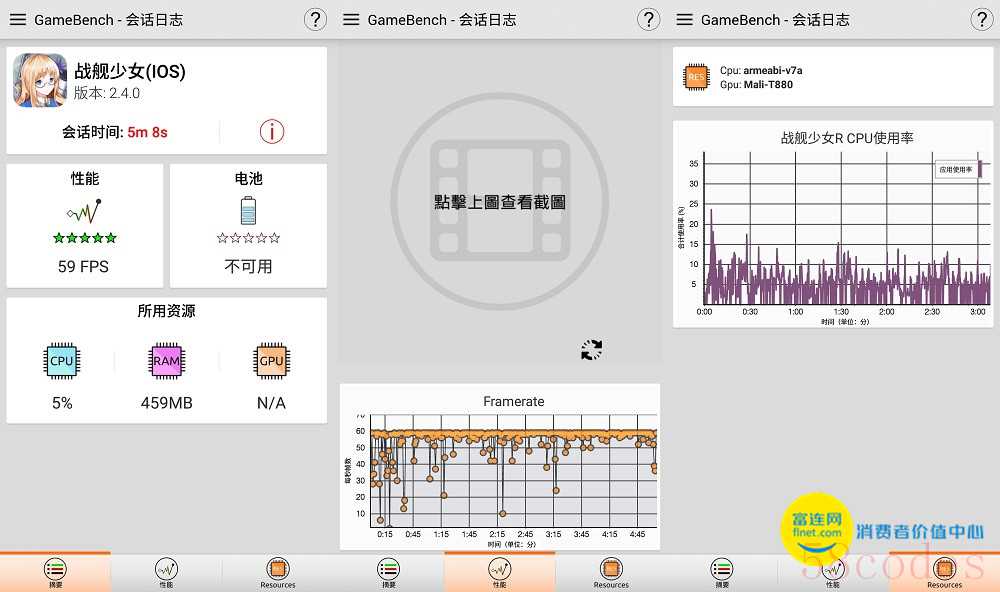The width and height of the screenshot is (1000, 592).
Task: Click the help question mark in the middle panel
Action: [648, 20]
